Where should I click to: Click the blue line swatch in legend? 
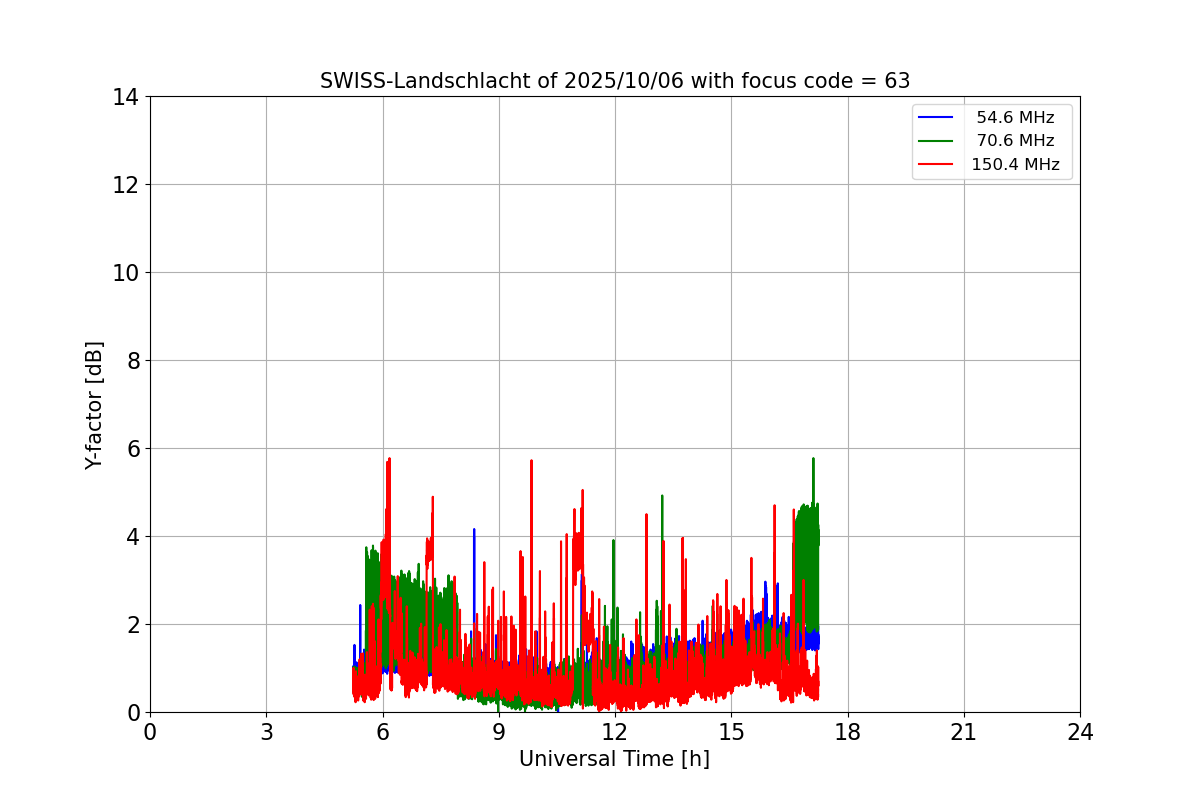936,118
